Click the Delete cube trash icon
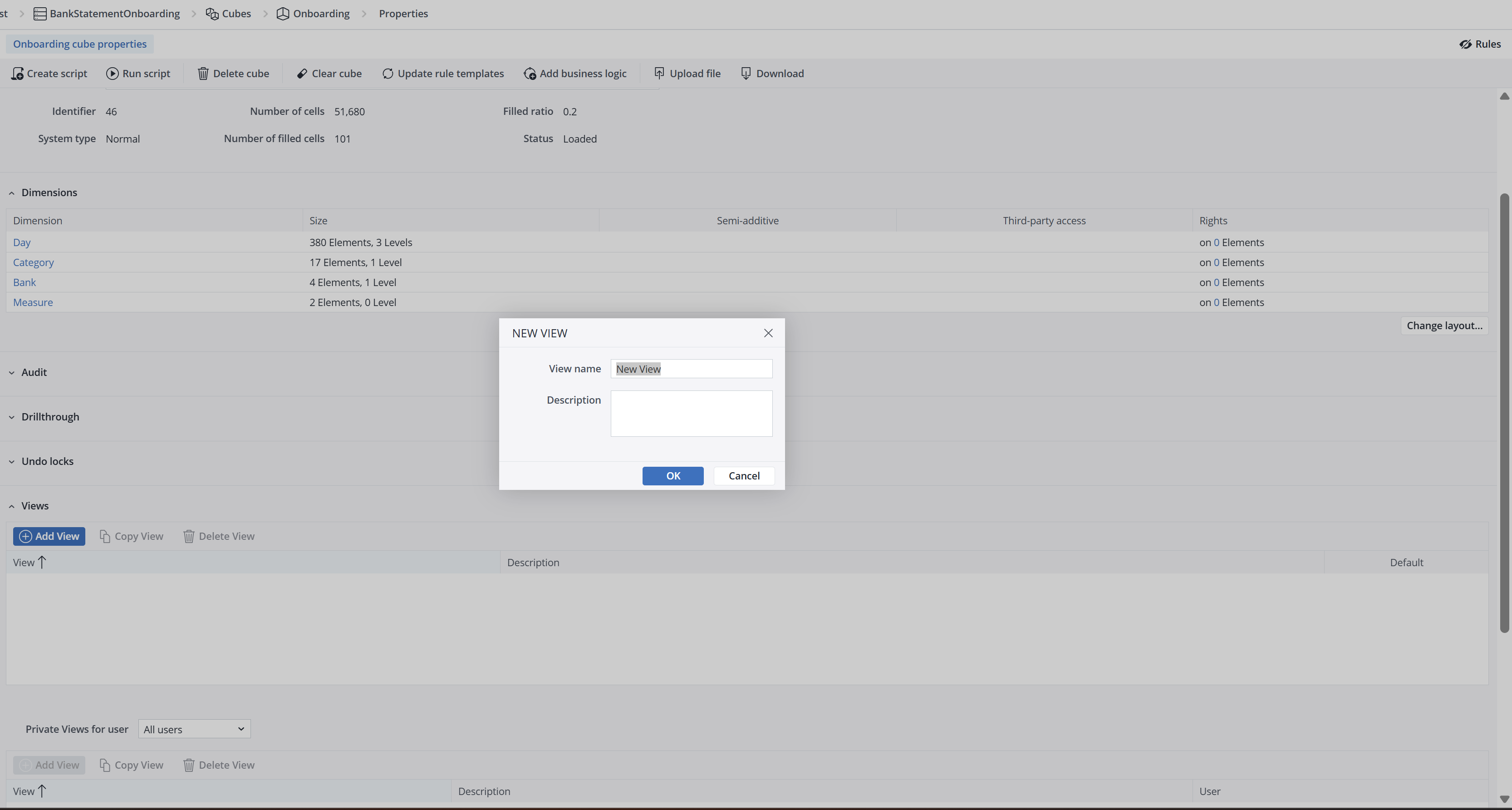This screenshot has width=1512, height=810. tap(203, 74)
